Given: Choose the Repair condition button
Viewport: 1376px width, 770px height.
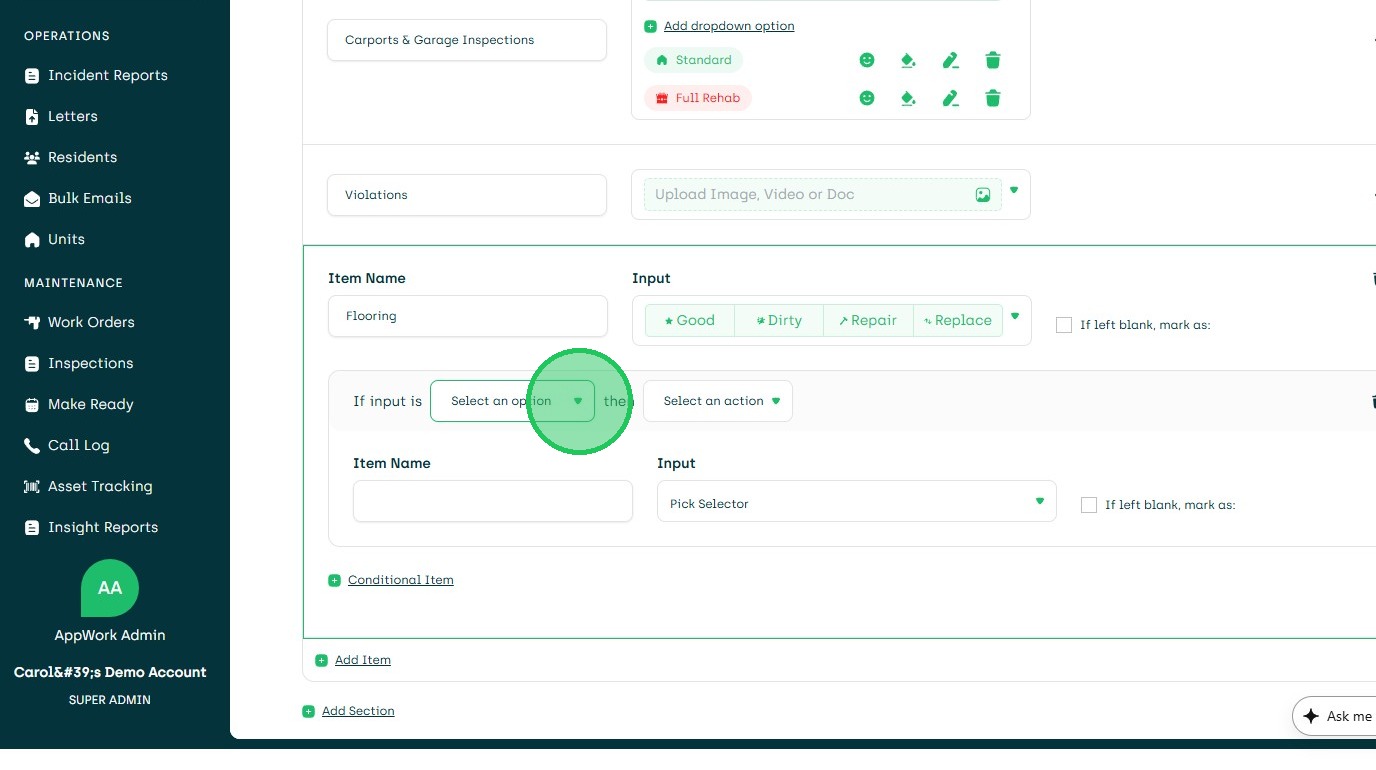Looking at the screenshot, I should (x=868, y=320).
